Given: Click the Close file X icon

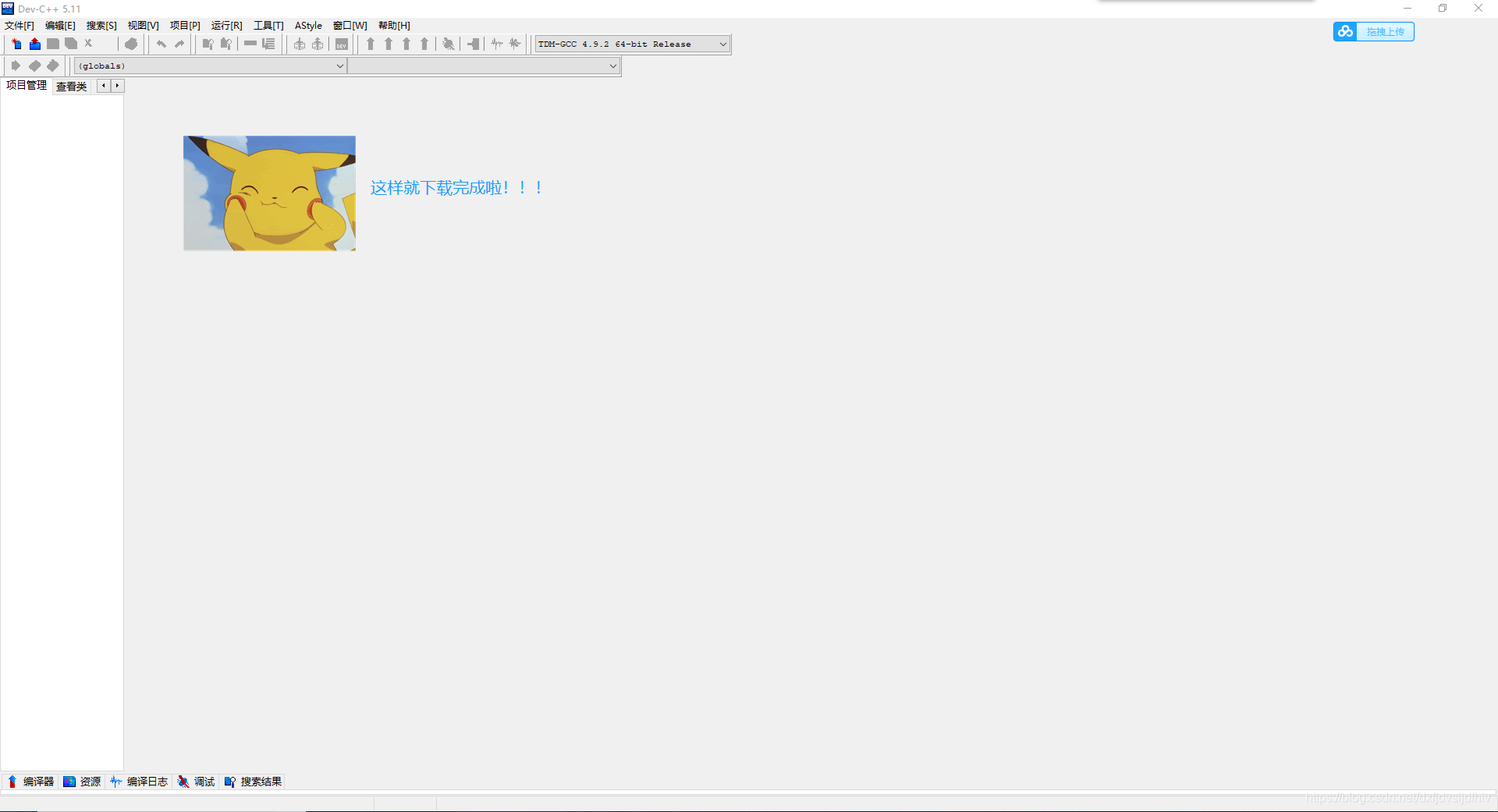Looking at the screenshot, I should click(x=89, y=44).
